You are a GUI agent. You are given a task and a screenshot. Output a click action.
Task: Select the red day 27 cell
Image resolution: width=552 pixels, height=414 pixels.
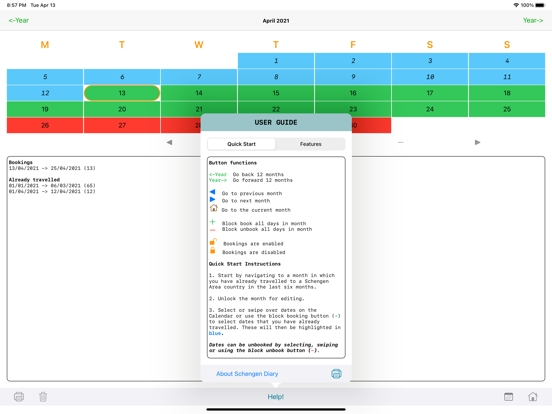tap(122, 125)
